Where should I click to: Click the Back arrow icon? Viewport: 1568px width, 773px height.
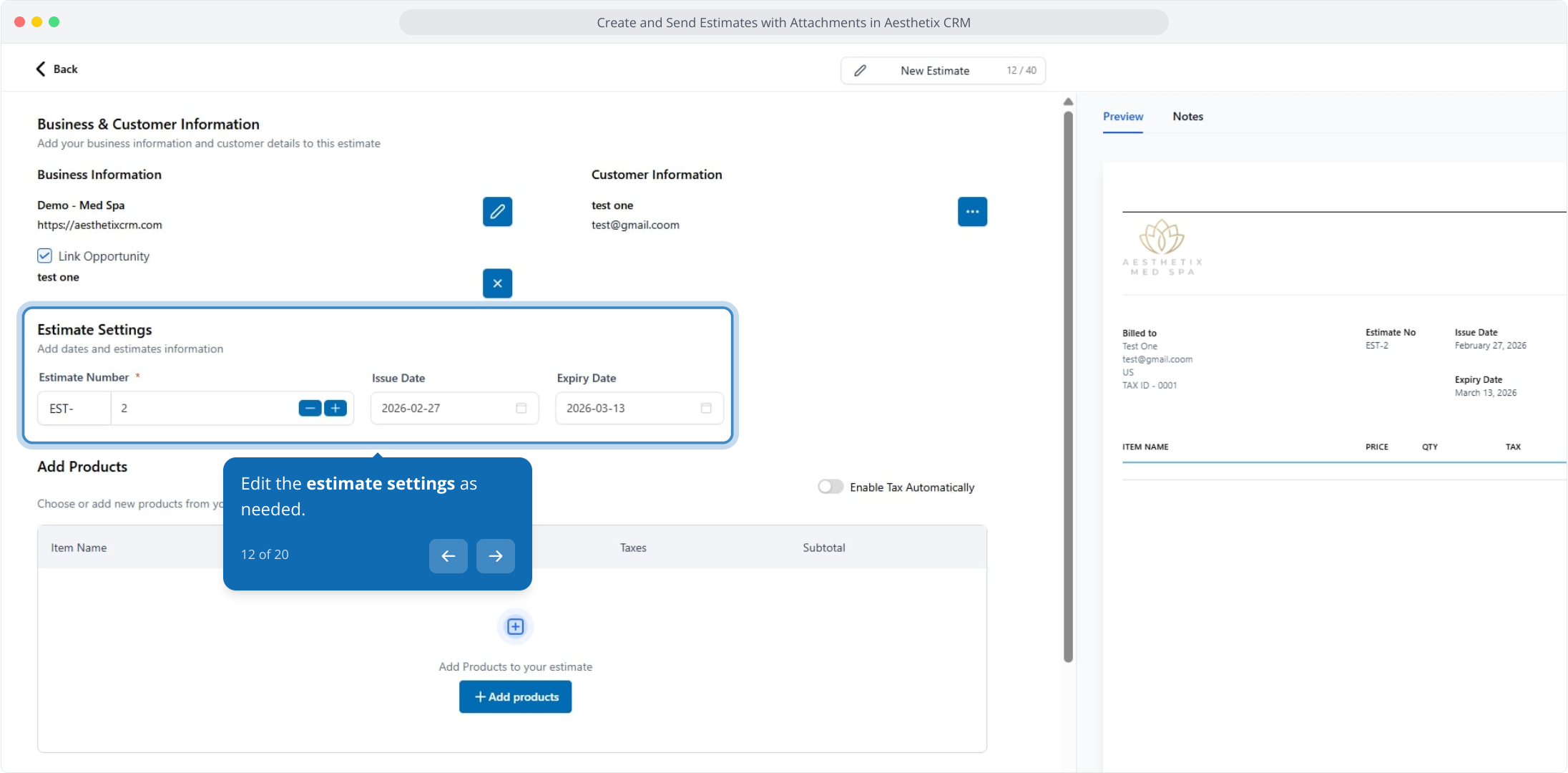pyautogui.click(x=41, y=69)
